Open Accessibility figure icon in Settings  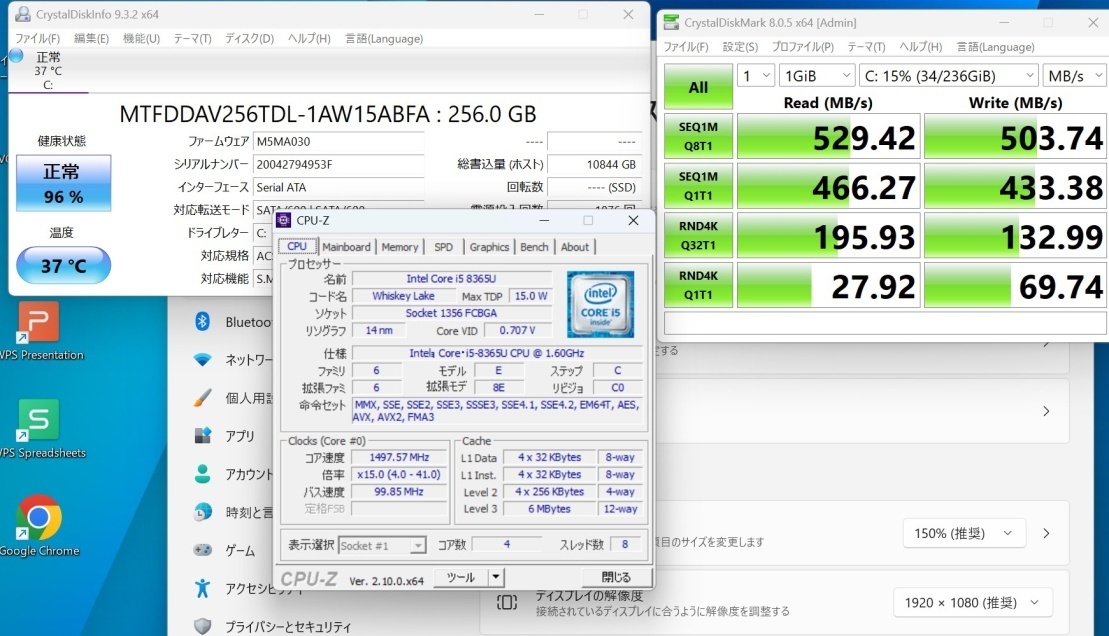[202, 587]
